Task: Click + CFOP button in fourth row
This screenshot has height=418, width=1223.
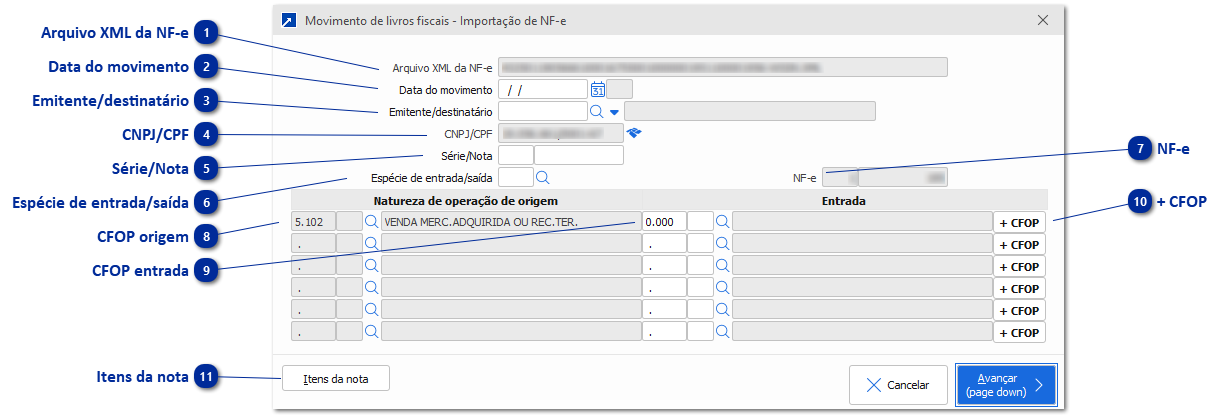Action: (x=1019, y=288)
